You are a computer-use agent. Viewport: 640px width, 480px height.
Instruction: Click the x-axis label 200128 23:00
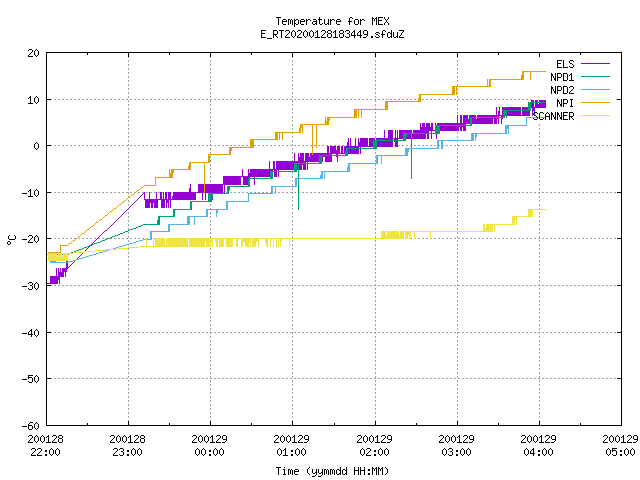[127, 446]
